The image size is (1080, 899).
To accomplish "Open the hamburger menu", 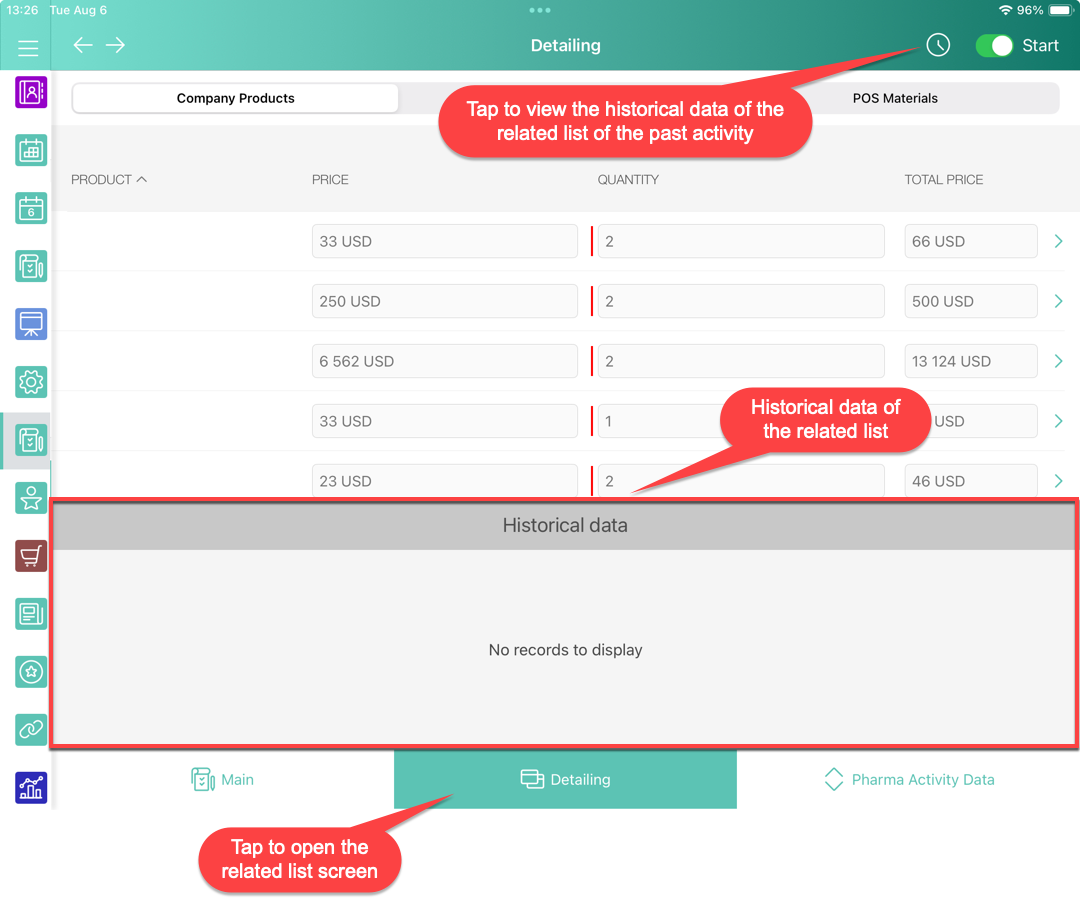I will tap(27, 47).
